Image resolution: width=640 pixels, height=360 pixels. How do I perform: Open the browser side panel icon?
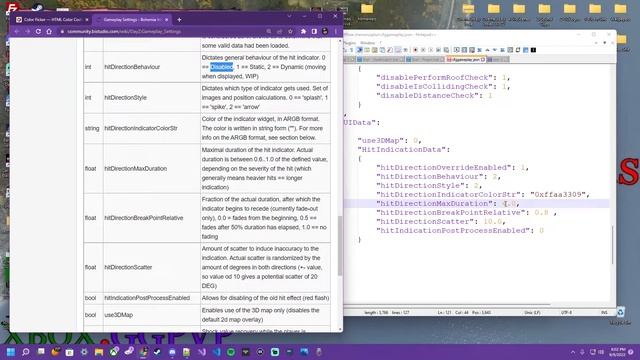click(x=314, y=31)
